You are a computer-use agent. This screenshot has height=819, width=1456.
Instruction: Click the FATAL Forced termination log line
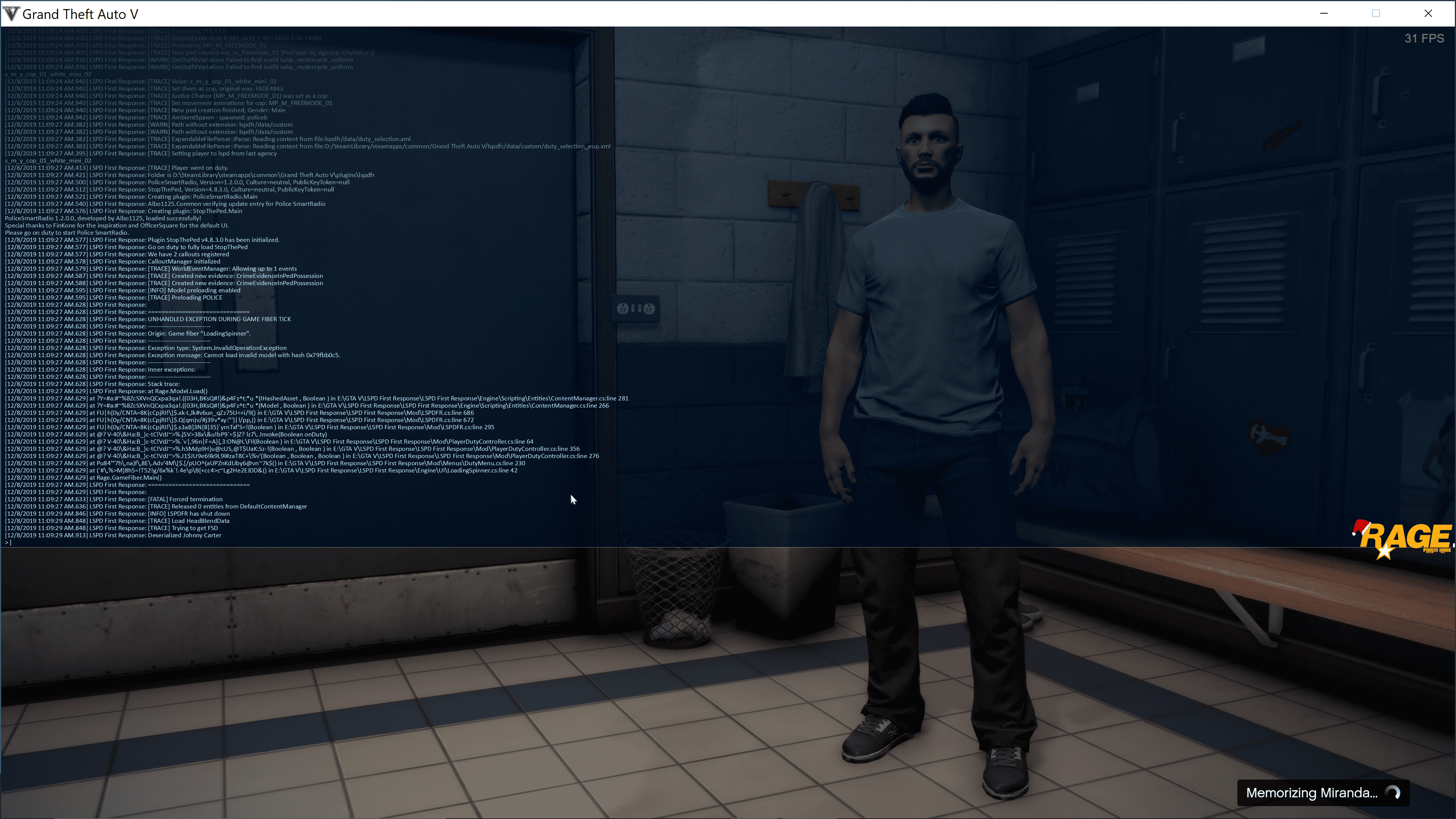(x=185, y=499)
